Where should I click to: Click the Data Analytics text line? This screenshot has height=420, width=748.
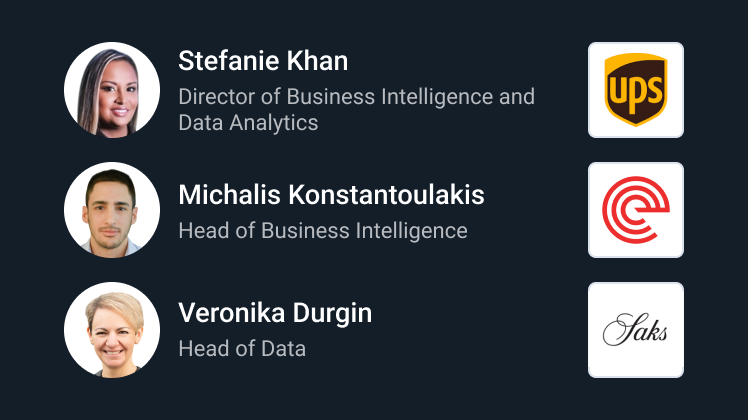[248, 123]
